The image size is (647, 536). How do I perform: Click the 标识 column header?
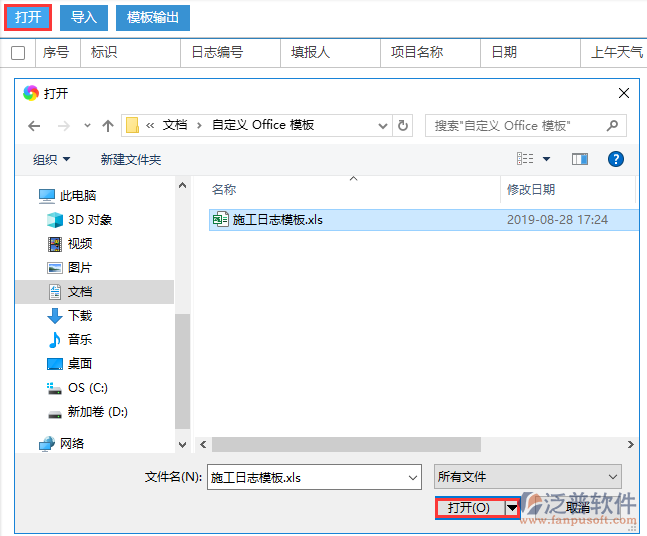pos(130,52)
